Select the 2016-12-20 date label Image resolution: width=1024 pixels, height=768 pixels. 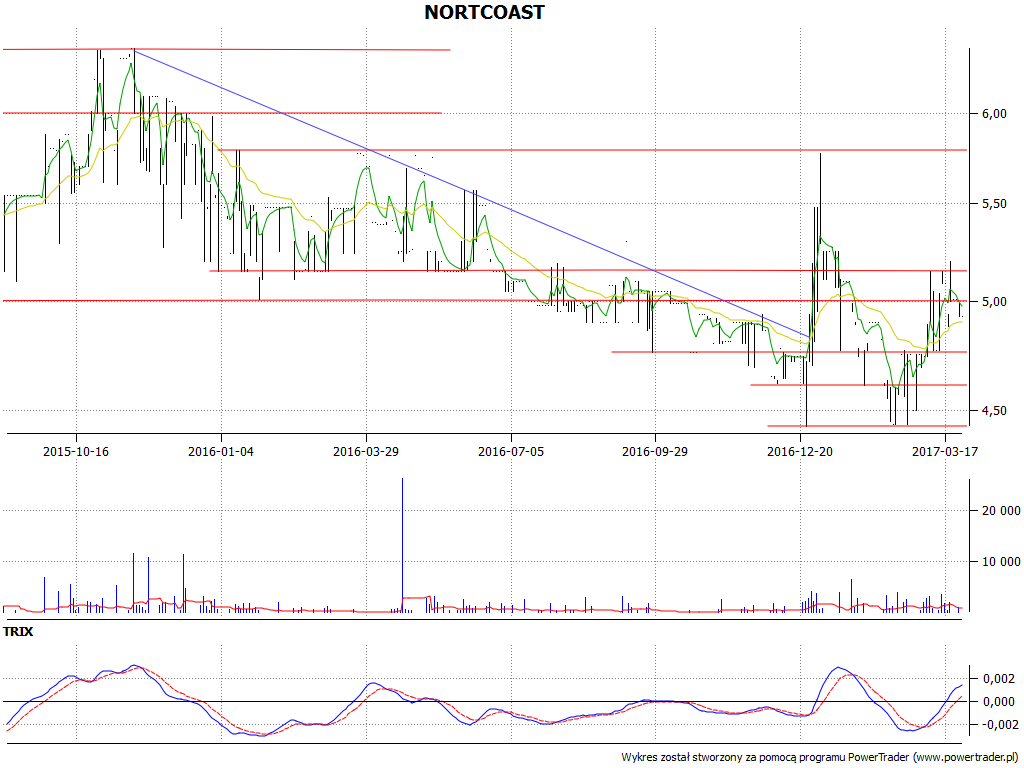coord(800,451)
